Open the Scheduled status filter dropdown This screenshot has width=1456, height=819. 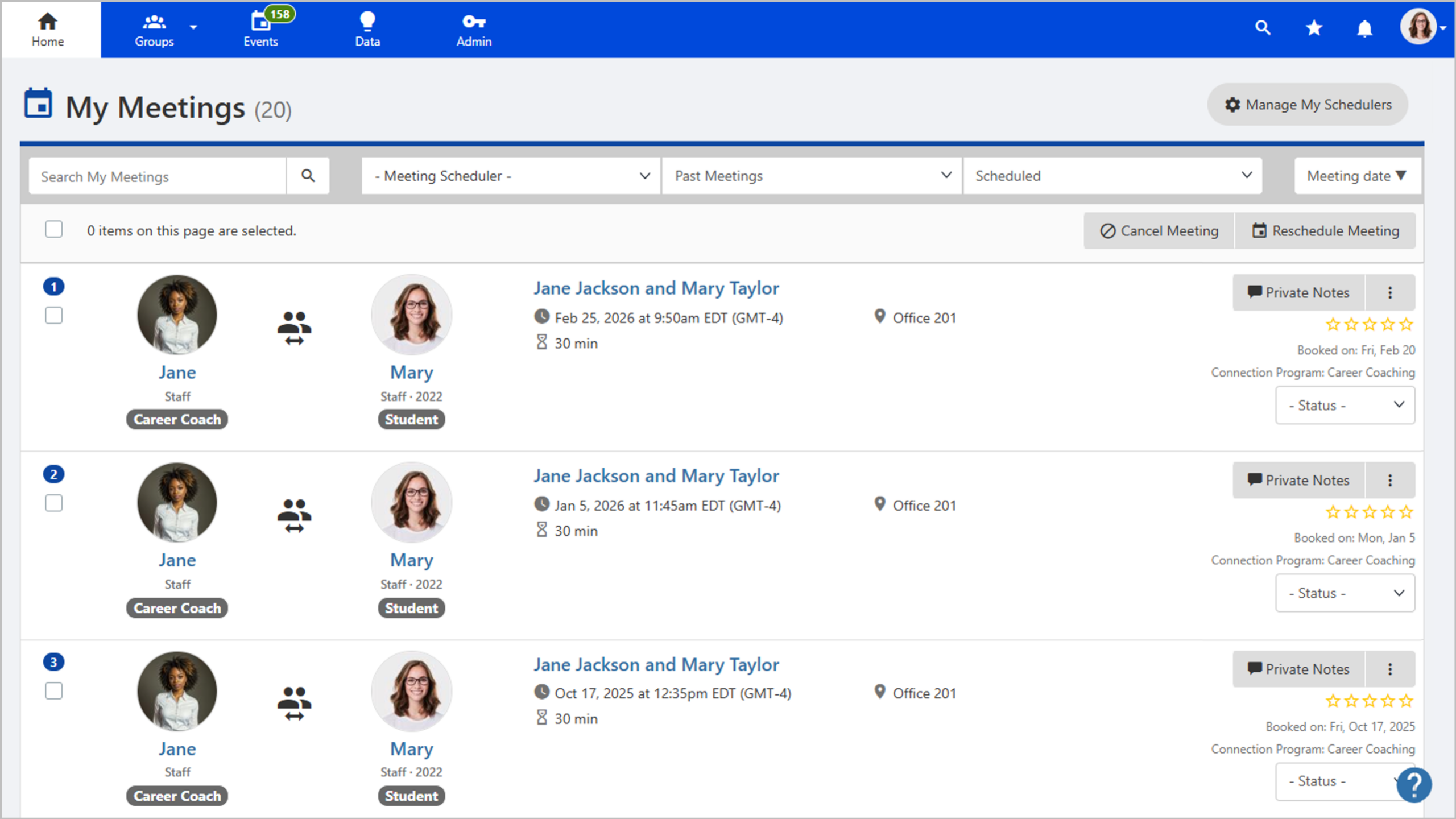pos(1112,176)
